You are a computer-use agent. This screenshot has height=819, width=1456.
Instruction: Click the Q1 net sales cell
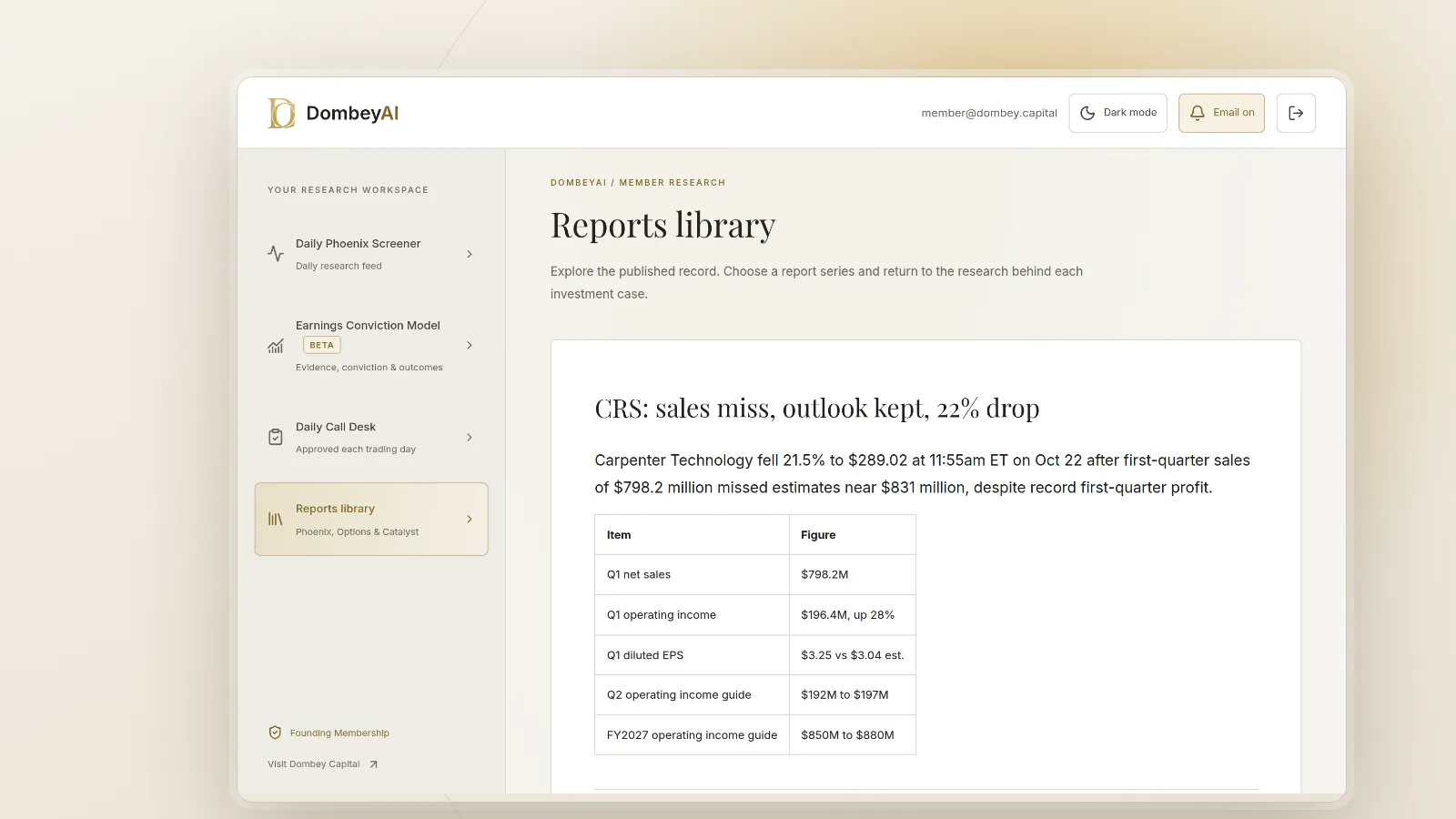point(692,575)
